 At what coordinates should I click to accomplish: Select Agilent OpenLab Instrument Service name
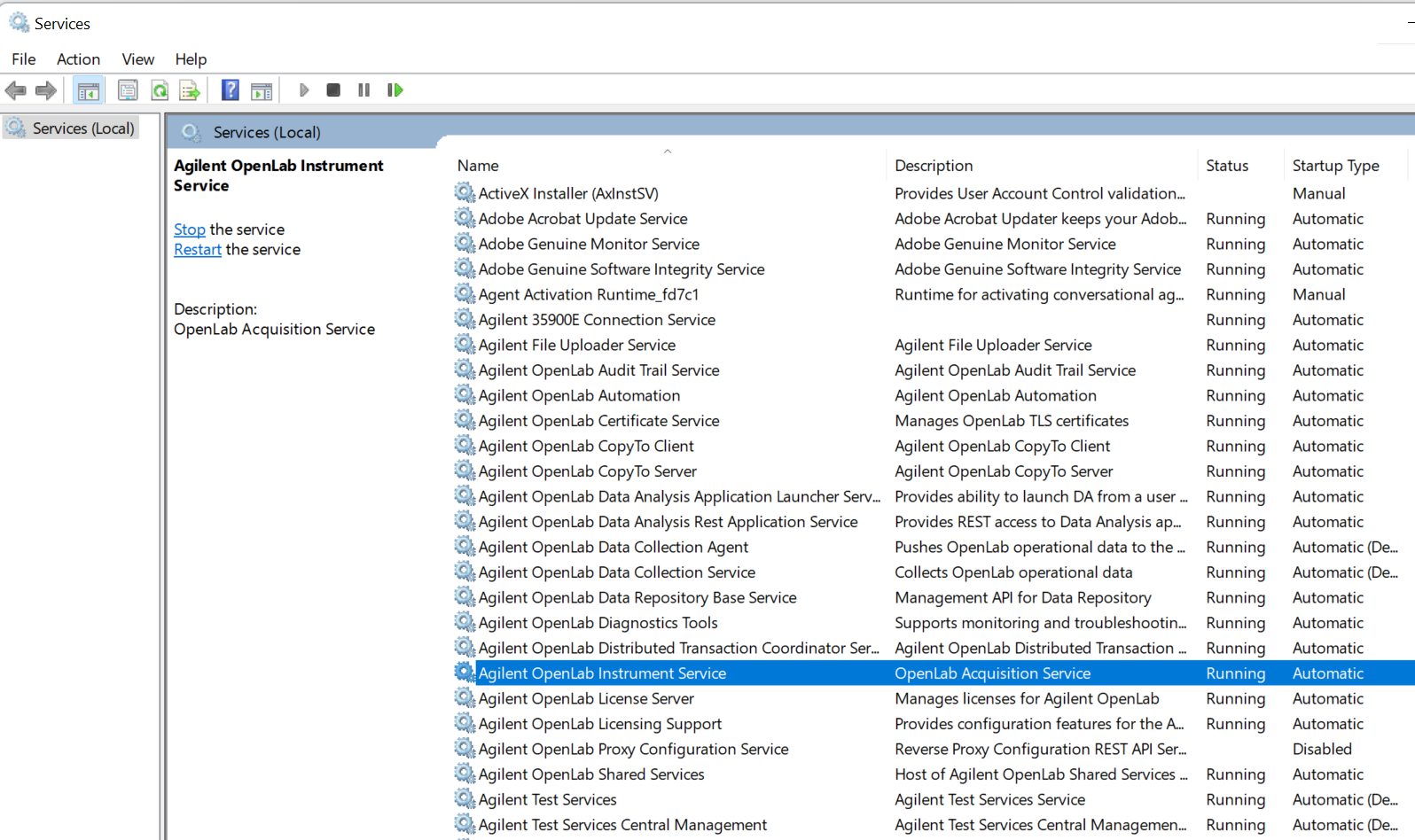click(602, 673)
